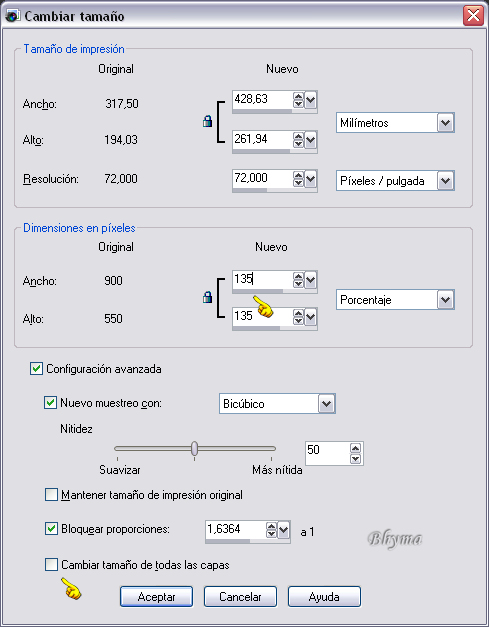Check Mantener tamaño de impresión original
This screenshot has width=489, height=627.
click(x=51, y=495)
